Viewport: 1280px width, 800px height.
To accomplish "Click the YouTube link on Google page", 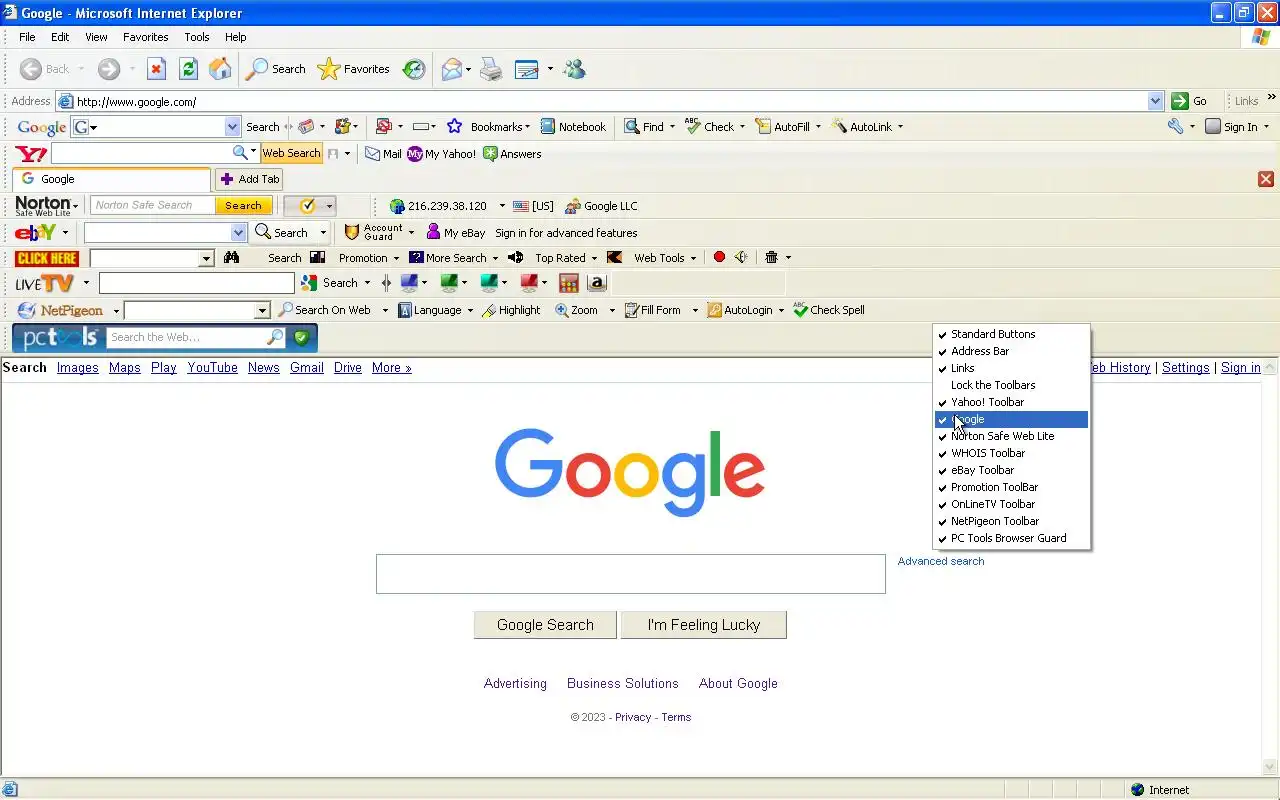I will click(x=212, y=368).
